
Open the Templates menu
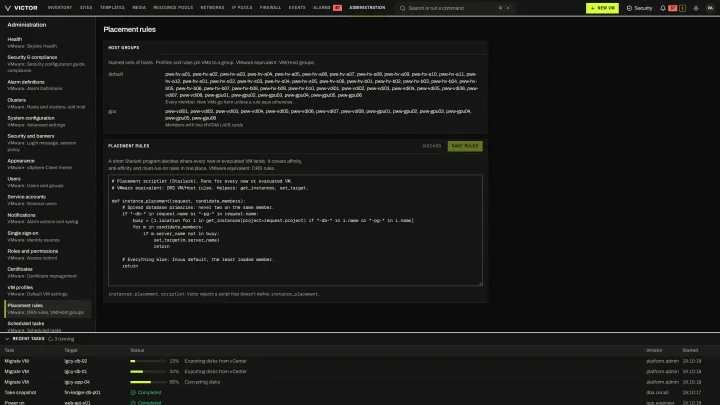pos(112,8)
